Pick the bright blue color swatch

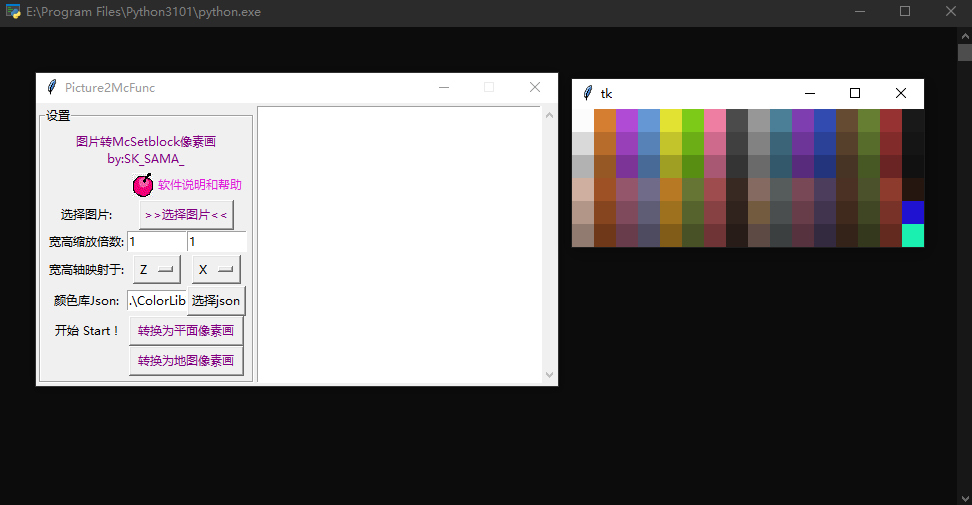point(912,212)
